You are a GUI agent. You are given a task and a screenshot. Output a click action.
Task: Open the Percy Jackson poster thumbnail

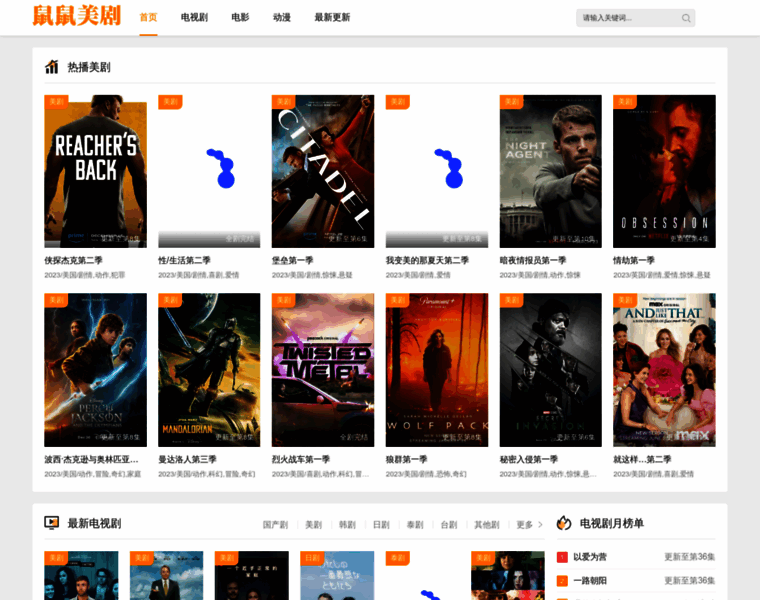click(95, 370)
